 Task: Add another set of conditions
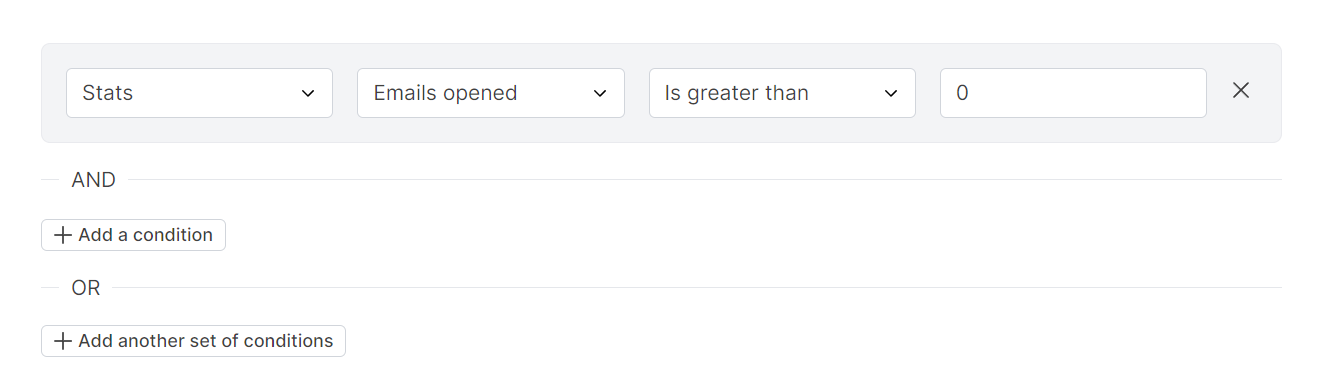(193, 341)
